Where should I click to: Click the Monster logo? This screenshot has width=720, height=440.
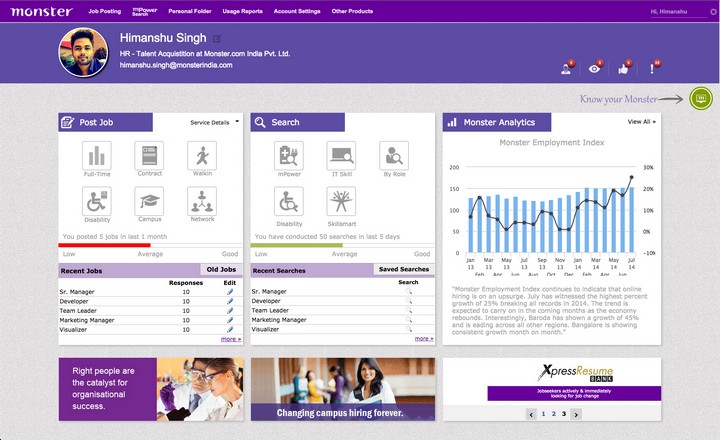(x=41, y=11)
